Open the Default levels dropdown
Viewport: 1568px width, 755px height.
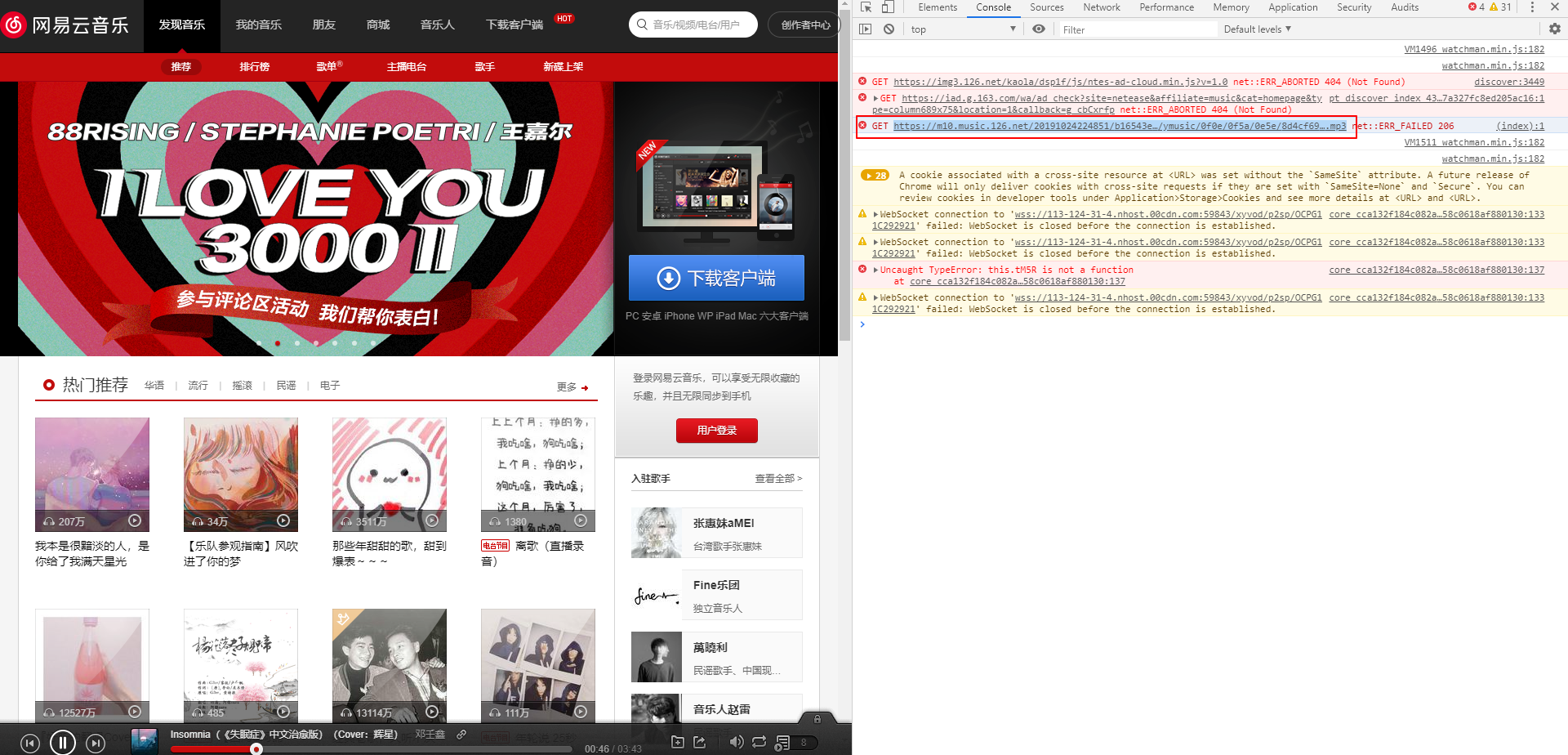1258,29
